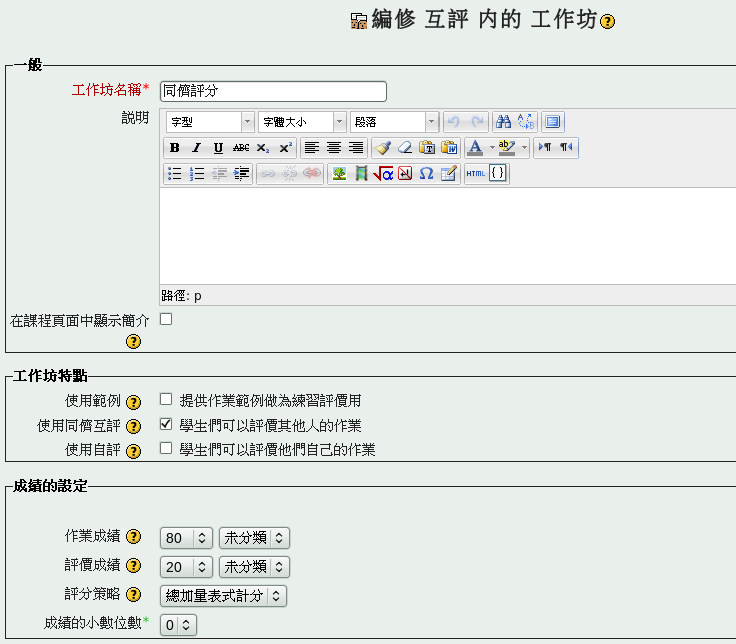This screenshot has height=644, width=736.
Task: Toggle bold formatting in the editor
Action: pyautogui.click(x=174, y=148)
